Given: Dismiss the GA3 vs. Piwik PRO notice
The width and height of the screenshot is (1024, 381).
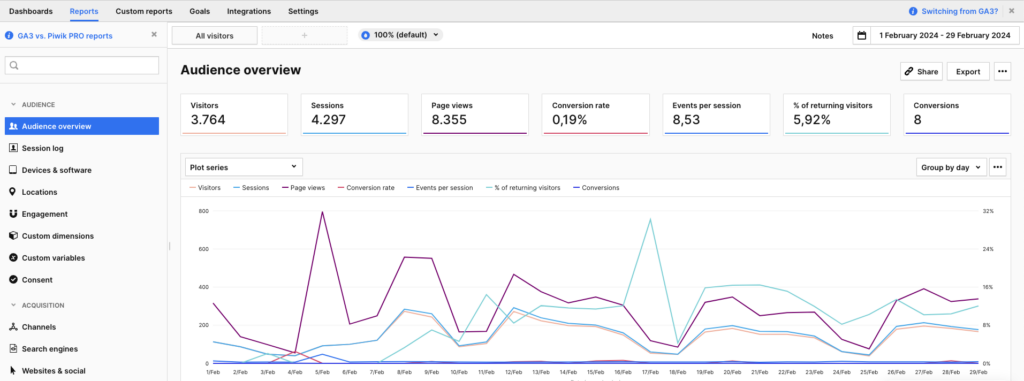Looking at the screenshot, I should coord(154,35).
